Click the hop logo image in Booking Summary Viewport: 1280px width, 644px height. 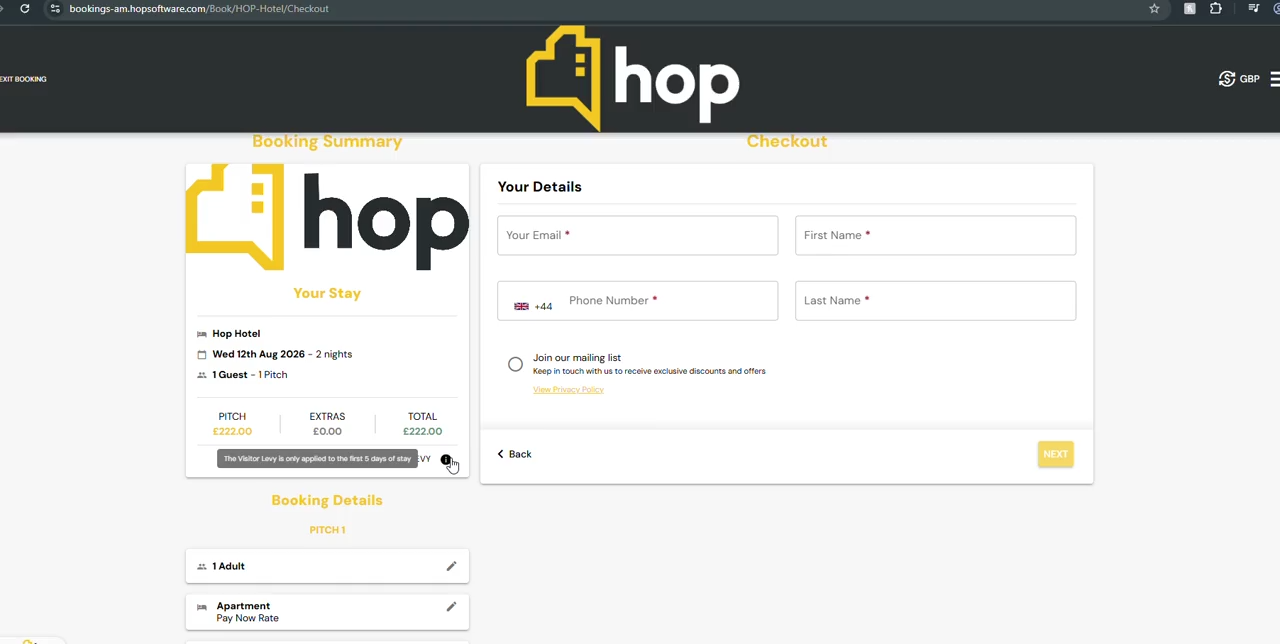(x=327, y=217)
